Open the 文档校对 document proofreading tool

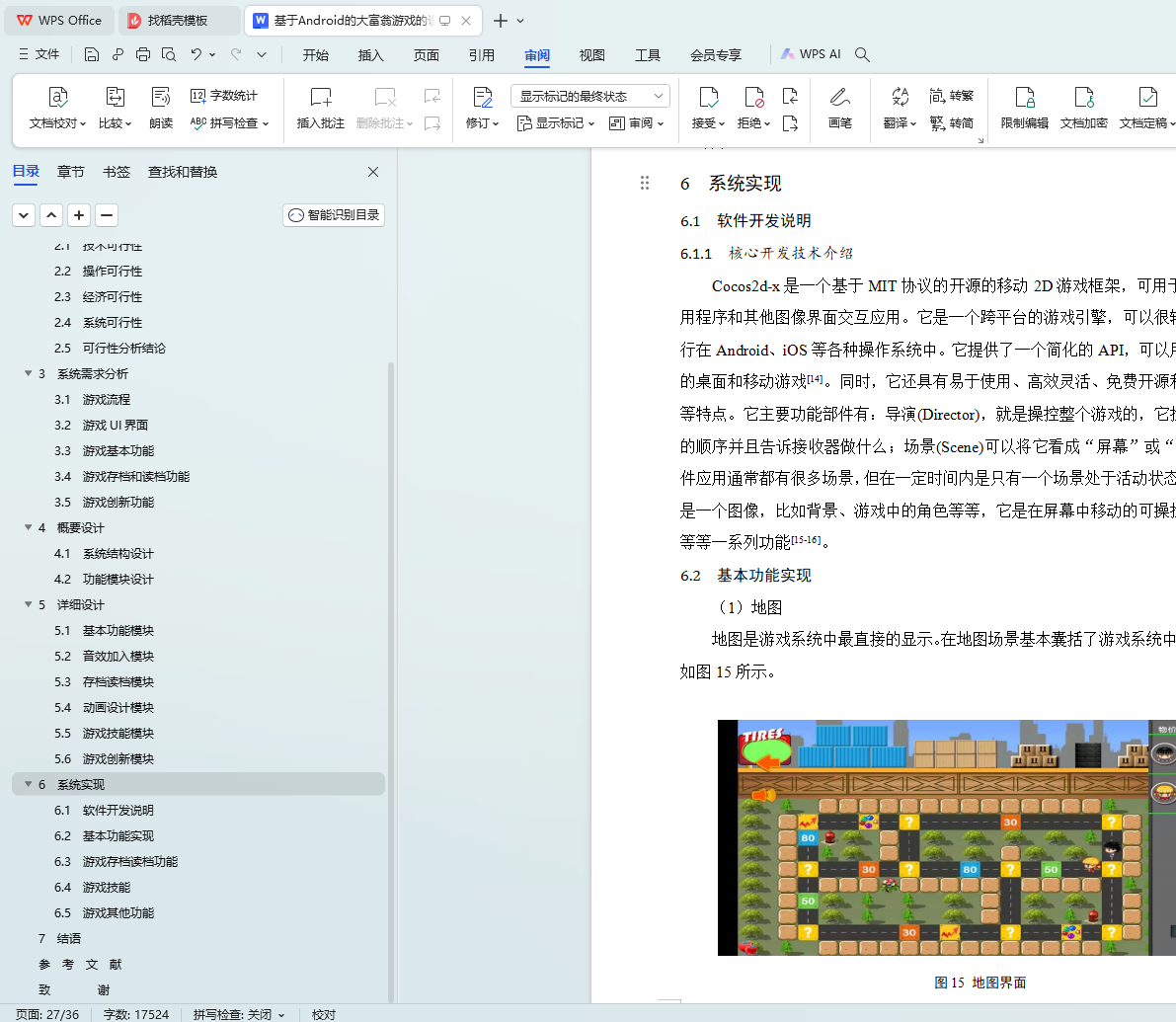click(x=57, y=108)
